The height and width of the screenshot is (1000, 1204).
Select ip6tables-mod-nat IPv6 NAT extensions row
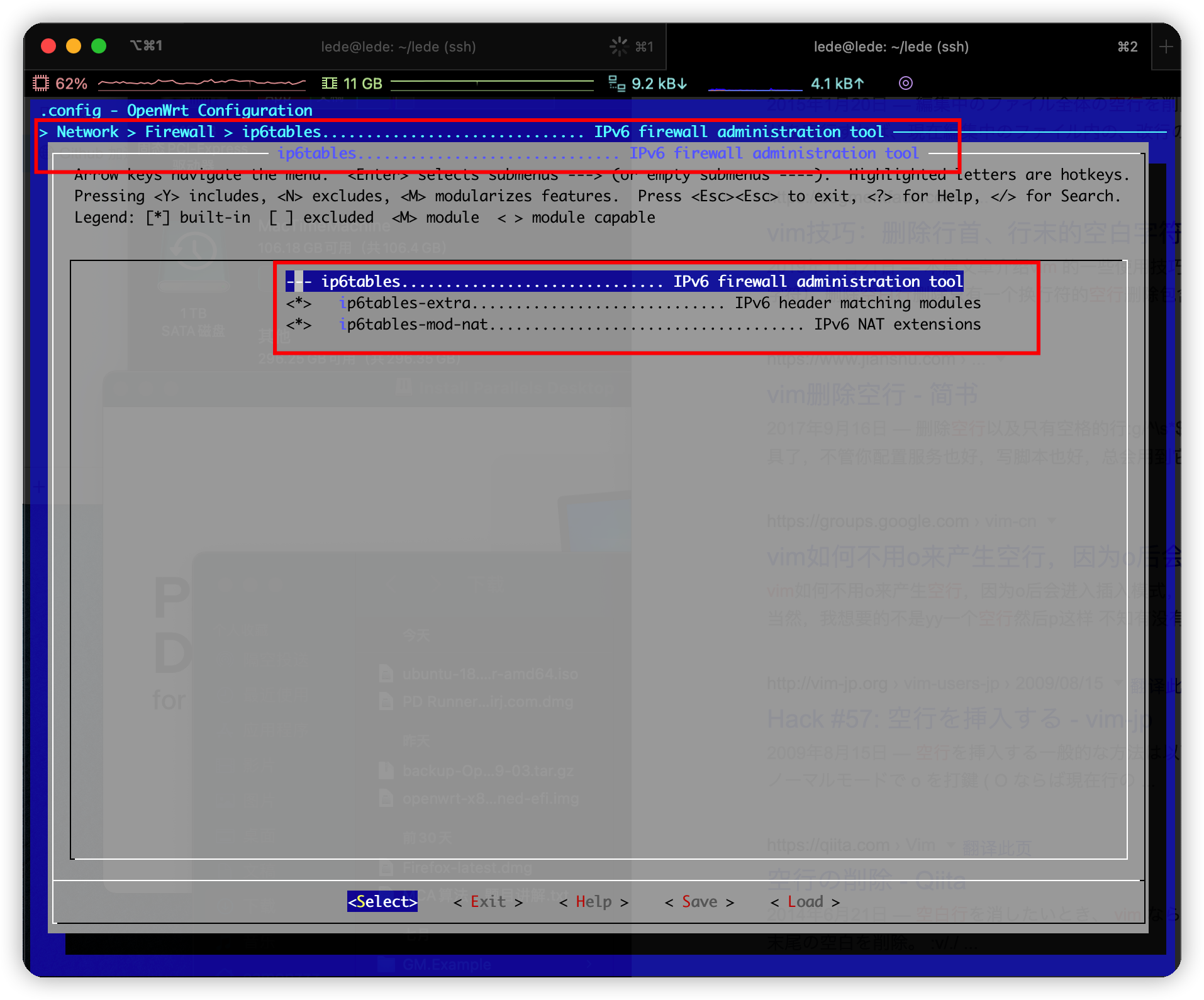pyautogui.click(x=633, y=325)
